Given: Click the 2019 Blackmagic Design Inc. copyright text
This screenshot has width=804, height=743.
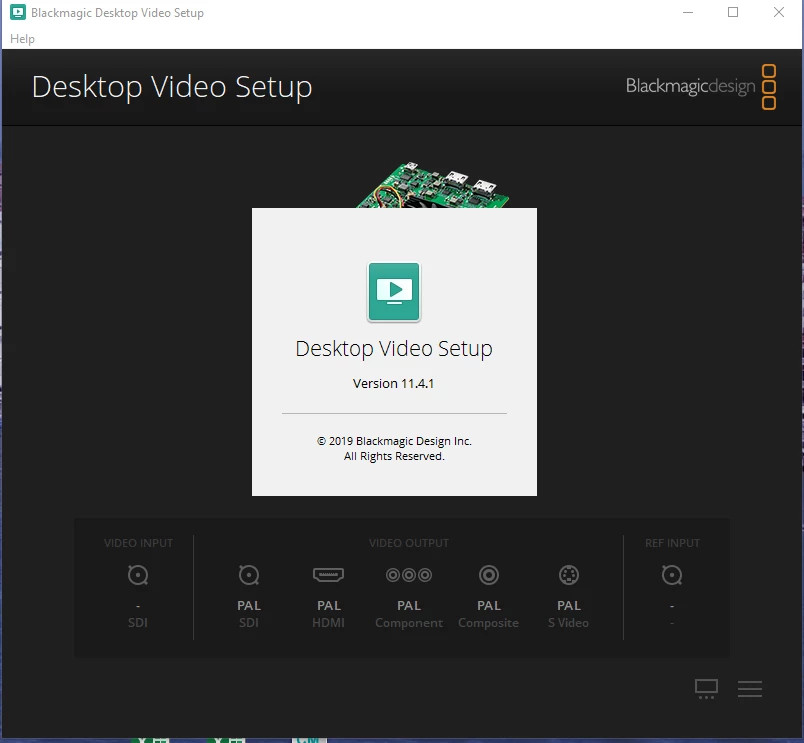Looking at the screenshot, I should click(394, 441).
